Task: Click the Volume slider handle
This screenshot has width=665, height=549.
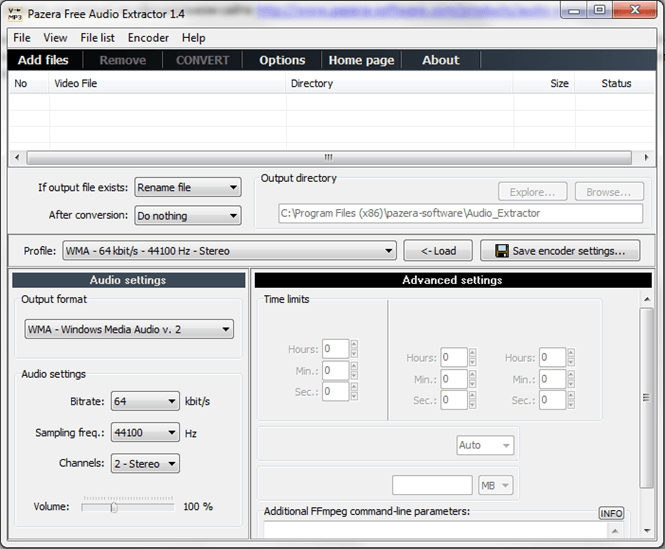Action: click(x=114, y=507)
